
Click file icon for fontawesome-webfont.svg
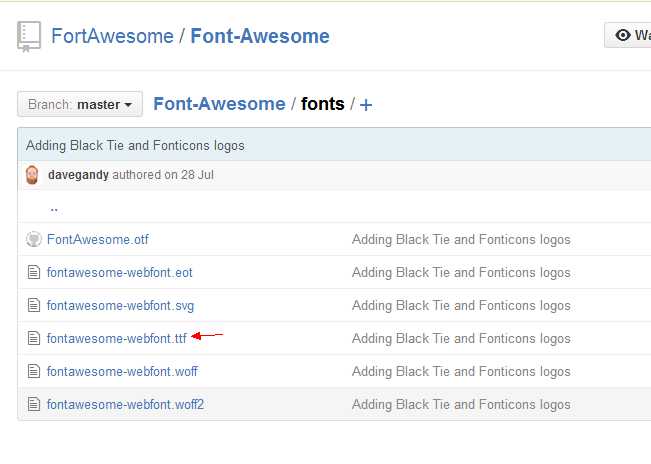click(x=34, y=305)
